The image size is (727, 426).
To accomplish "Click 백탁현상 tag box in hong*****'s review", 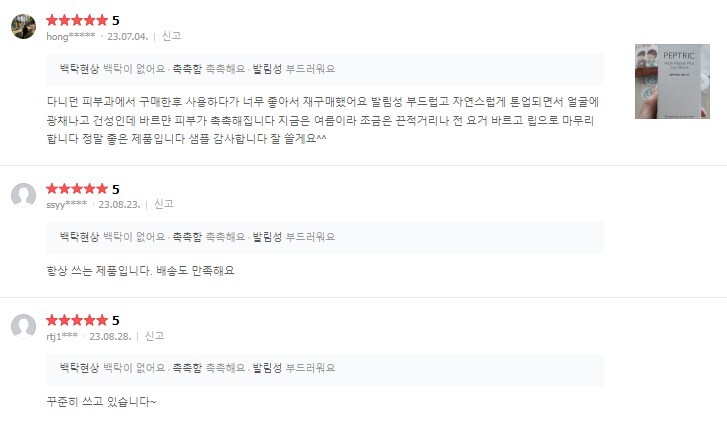I will (325, 69).
